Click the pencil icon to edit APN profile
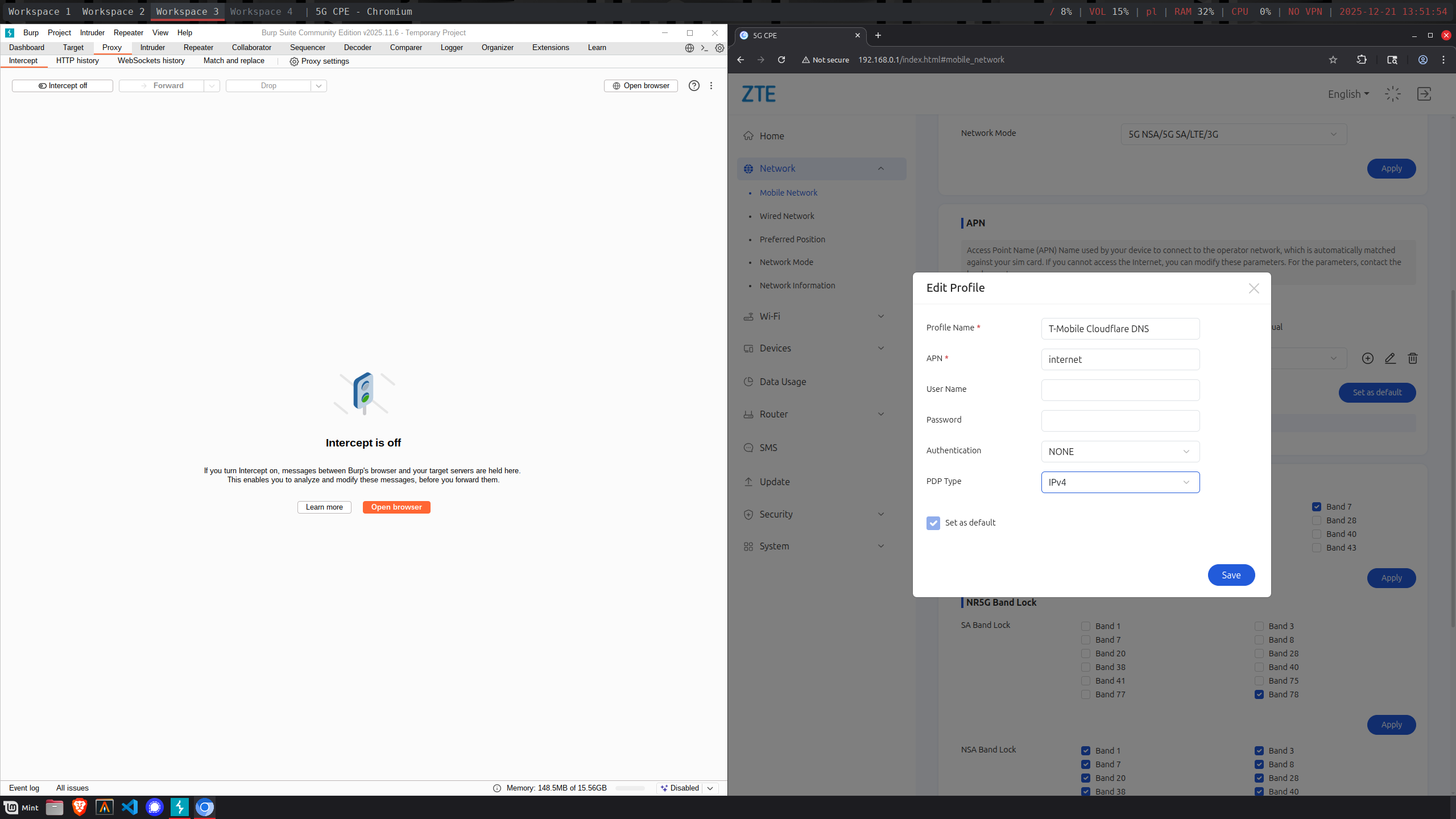This screenshot has height=819, width=1456. pos(1390,358)
